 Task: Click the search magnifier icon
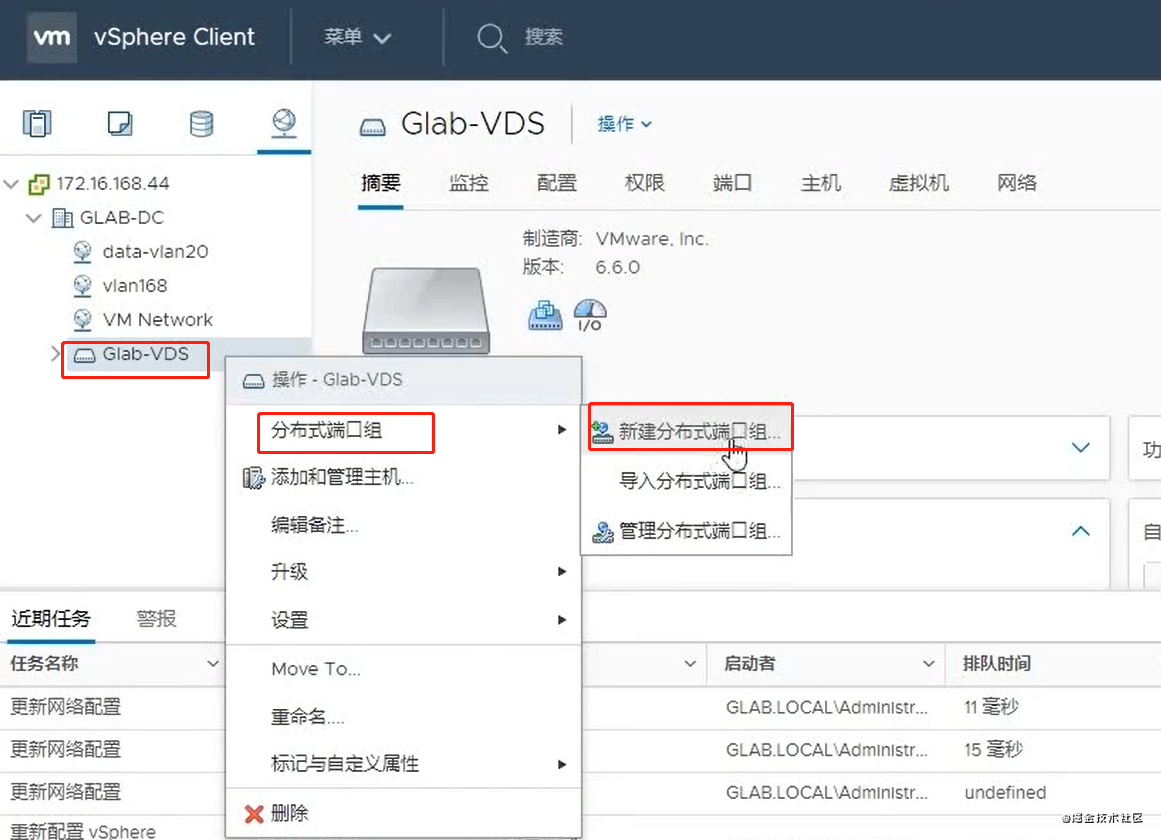pyautogui.click(x=492, y=37)
